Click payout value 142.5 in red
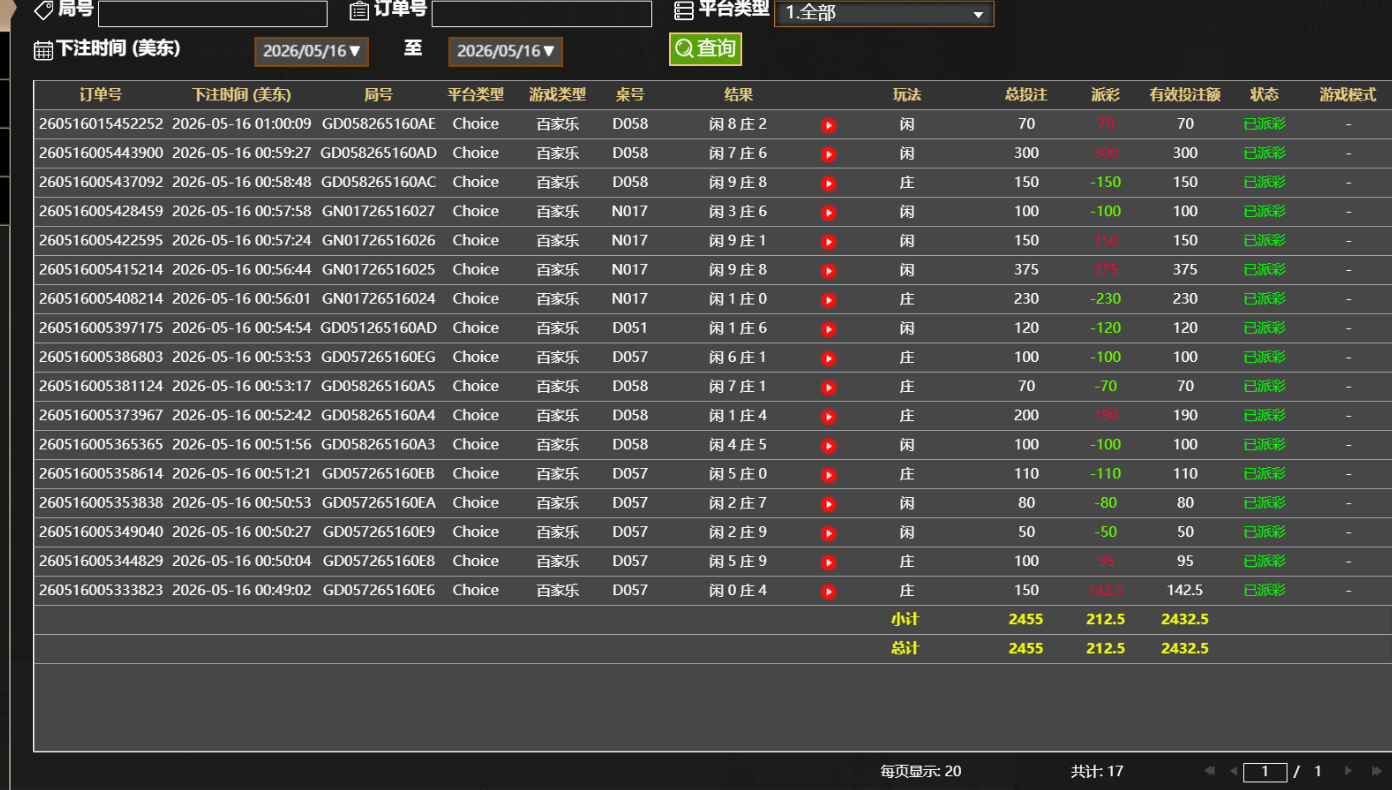1392x790 pixels. 1105,590
